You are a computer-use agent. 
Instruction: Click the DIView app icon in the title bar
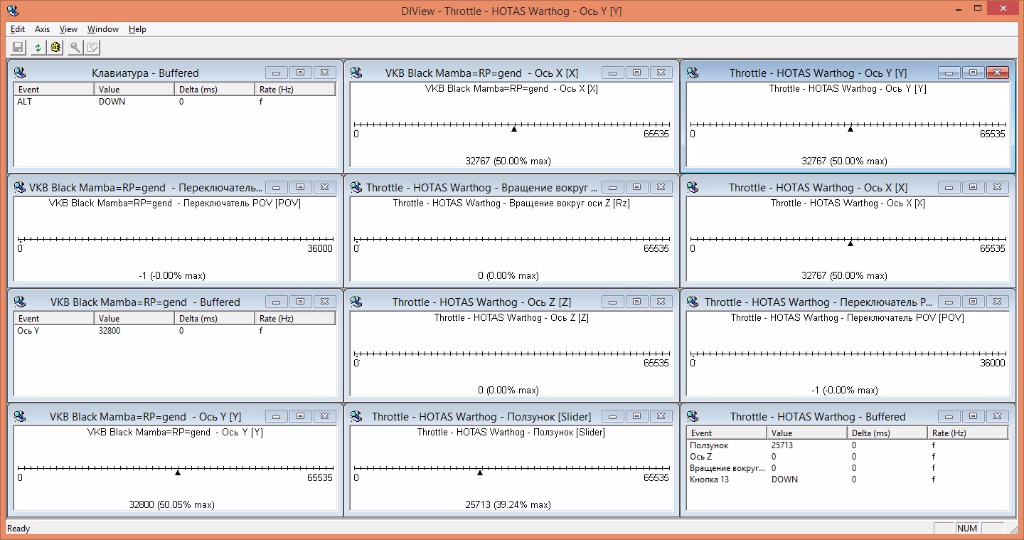pyautogui.click(x=12, y=10)
